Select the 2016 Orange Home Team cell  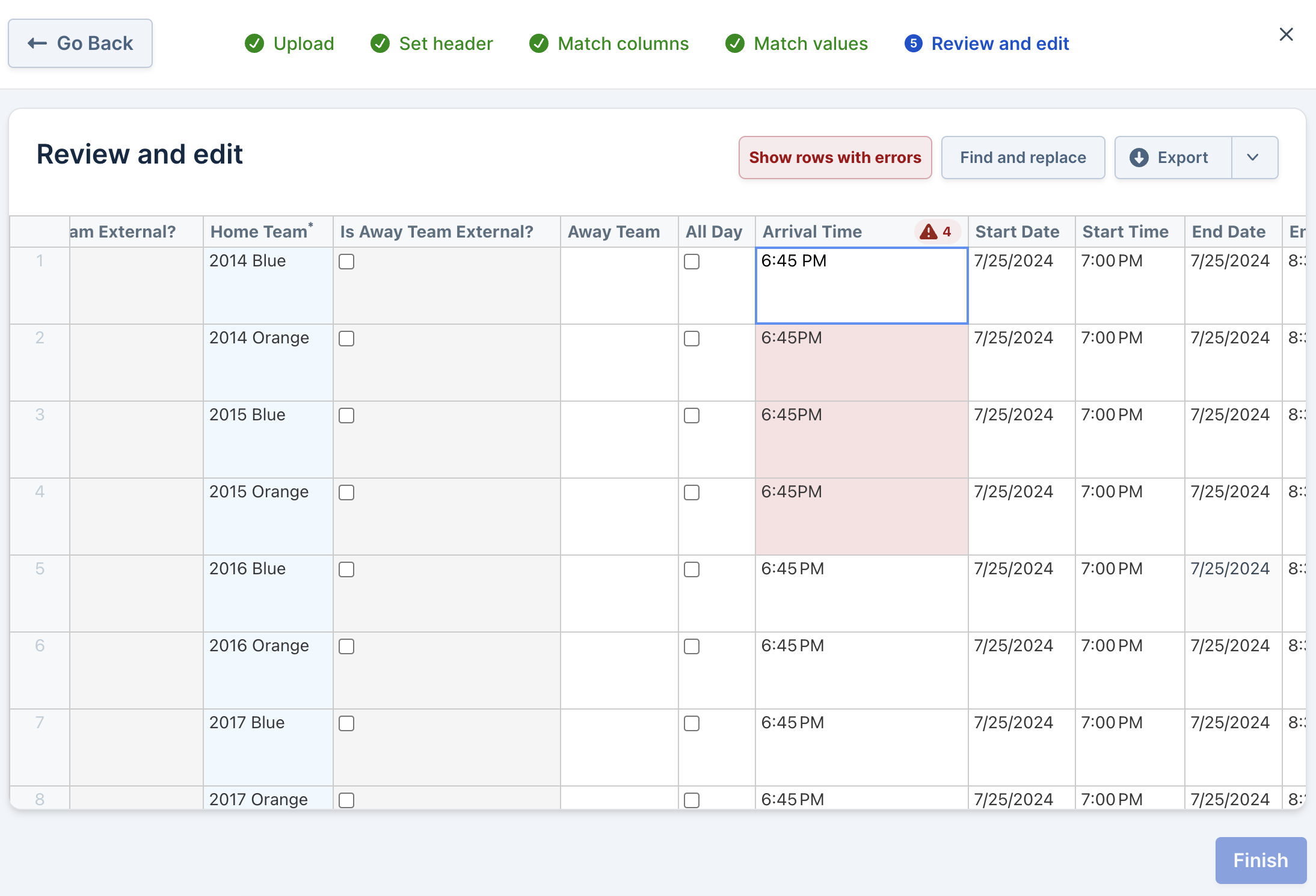pyautogui.click(x=268, y=670)
